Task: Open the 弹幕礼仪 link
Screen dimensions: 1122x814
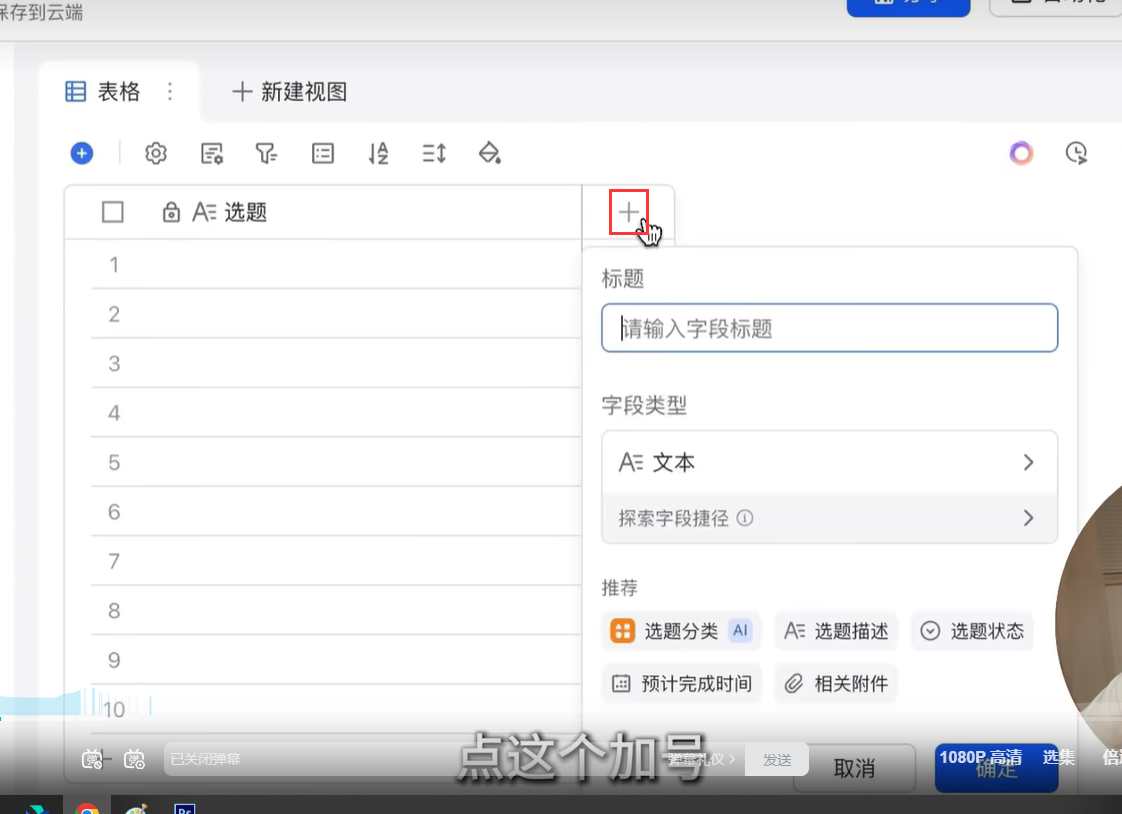Action: [701, 760]
